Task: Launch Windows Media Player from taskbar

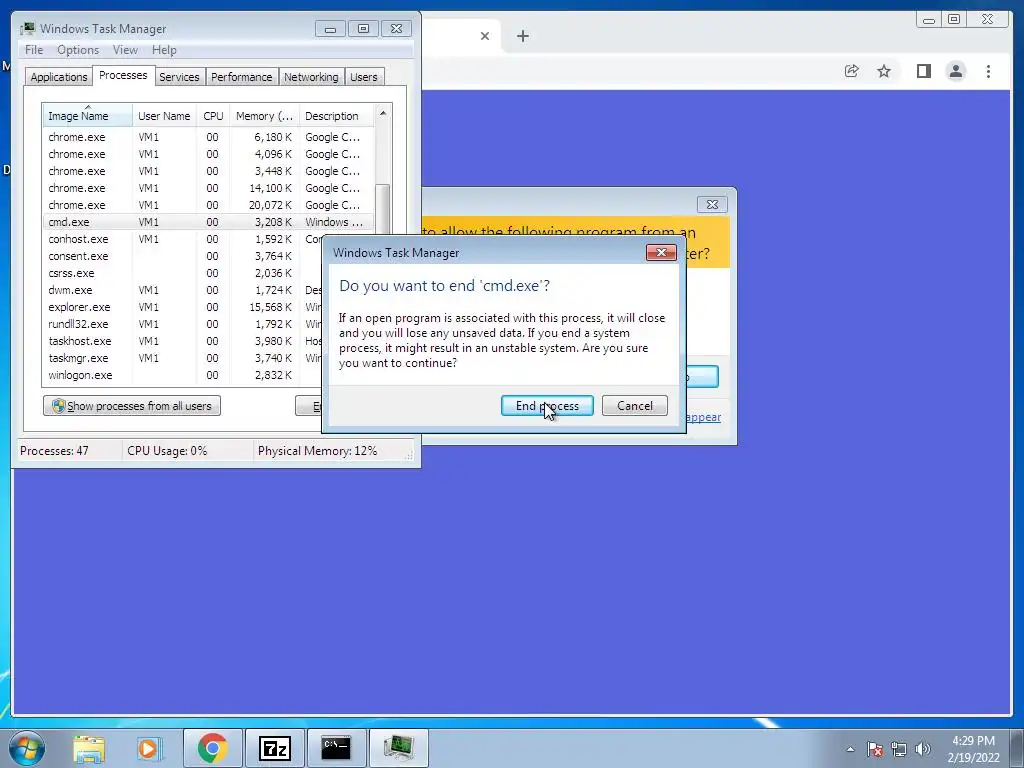Action: pyautogui.click(x=148, y=748)
